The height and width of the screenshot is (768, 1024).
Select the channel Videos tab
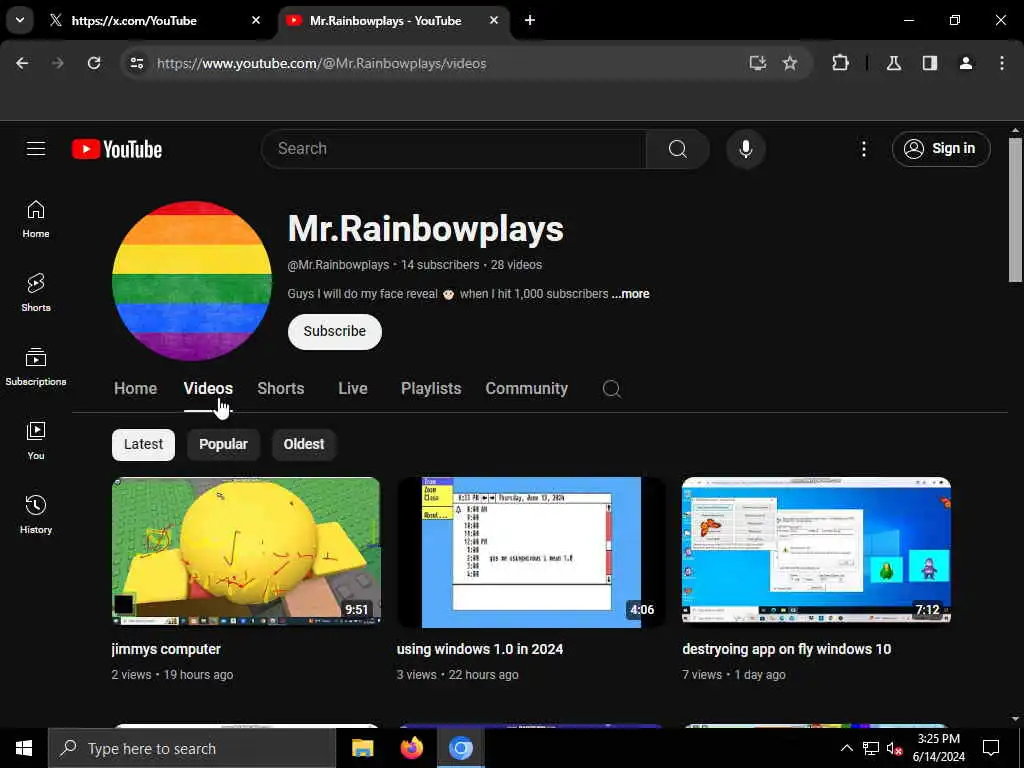(208, 389)
